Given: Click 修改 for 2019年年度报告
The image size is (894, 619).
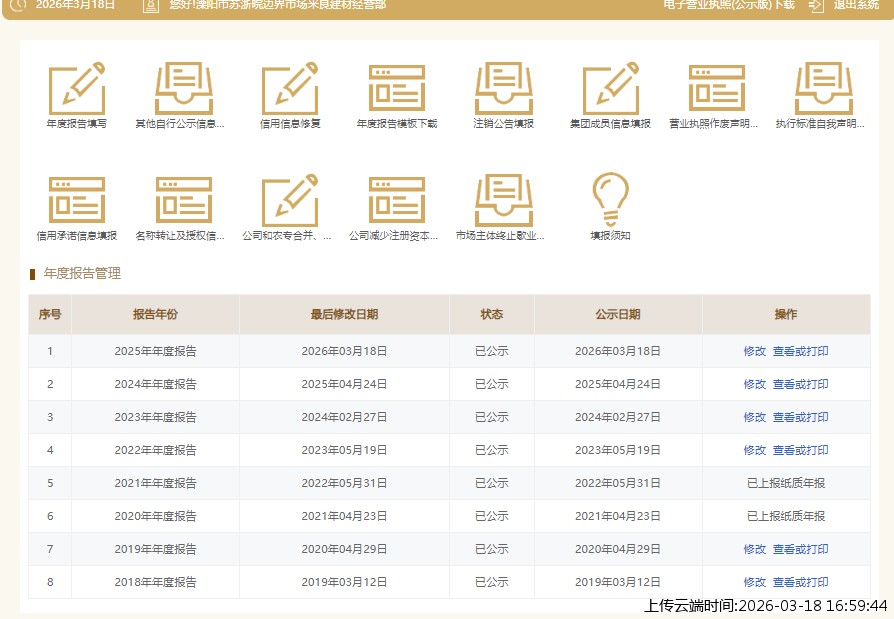Looking at the screenshot, I should (x=754, y=549).
